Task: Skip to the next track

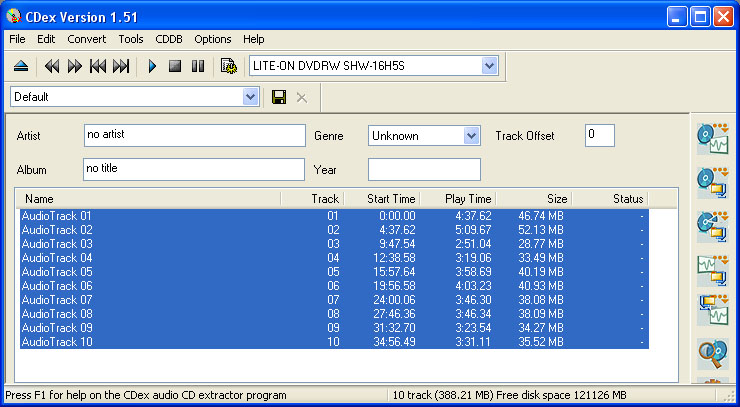Action: point(122,66)
